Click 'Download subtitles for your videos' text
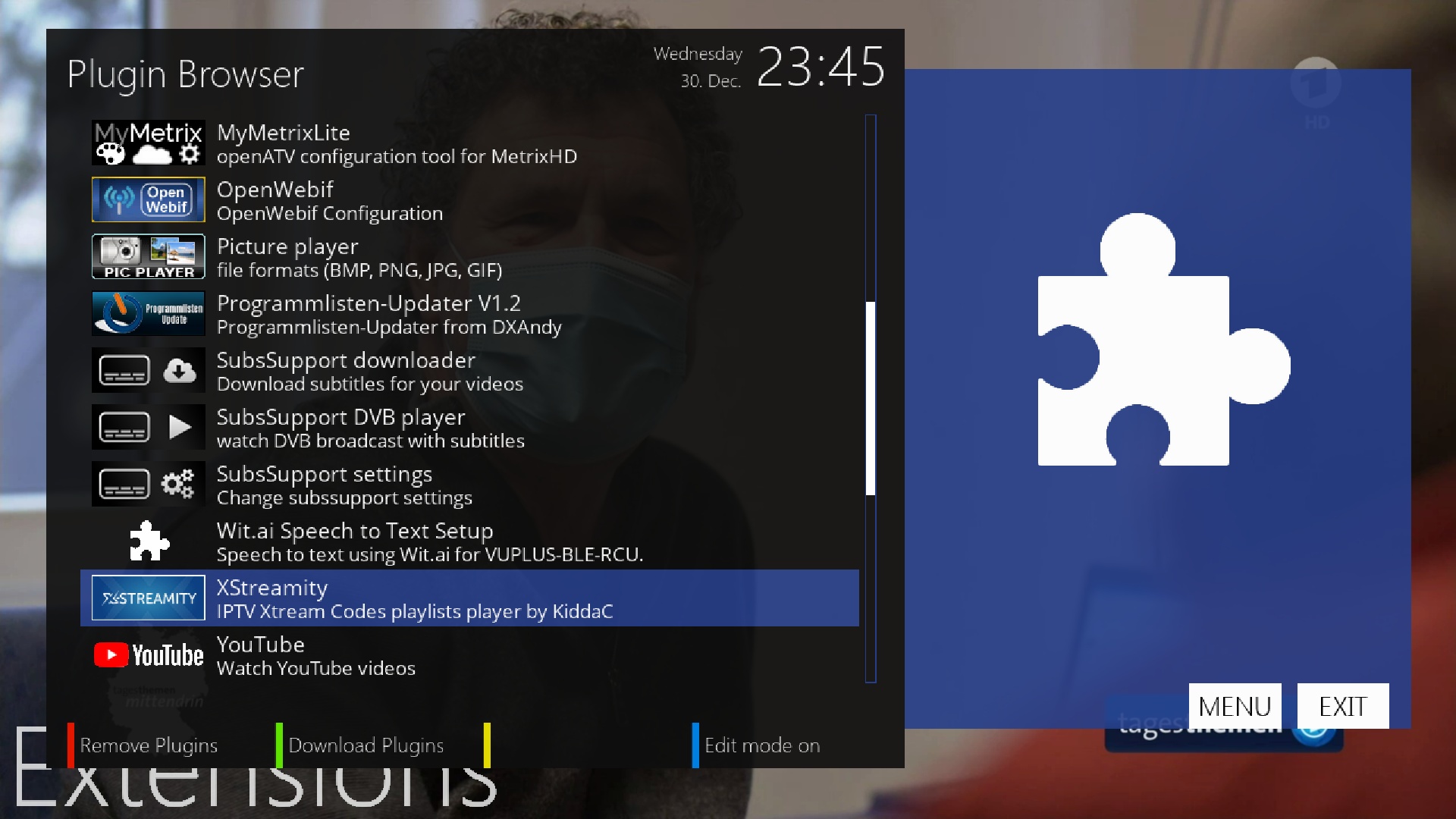 tap(370, 384)
